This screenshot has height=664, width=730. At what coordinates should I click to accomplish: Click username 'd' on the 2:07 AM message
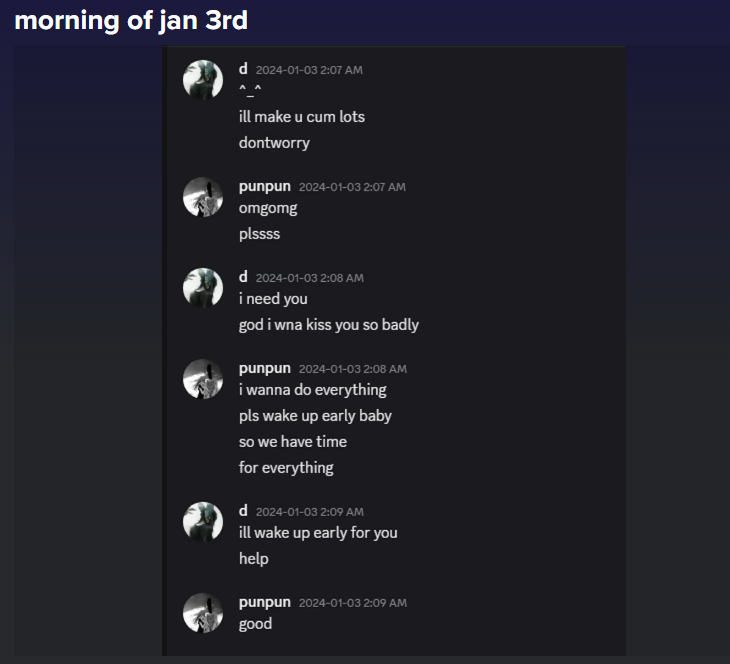(x=243, y=69)
